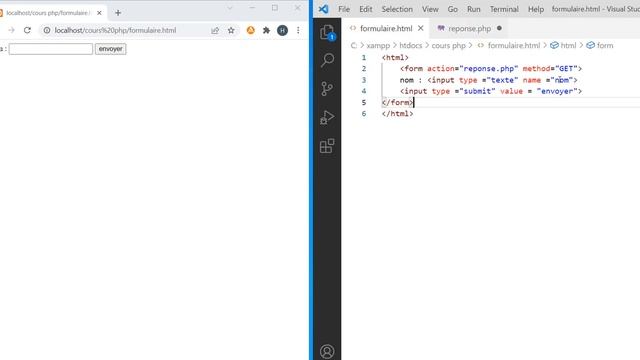Screen dimensions: 640x360
Task: Open the Chrome tab search dropdown arrow
Action: tap(230, 8)
